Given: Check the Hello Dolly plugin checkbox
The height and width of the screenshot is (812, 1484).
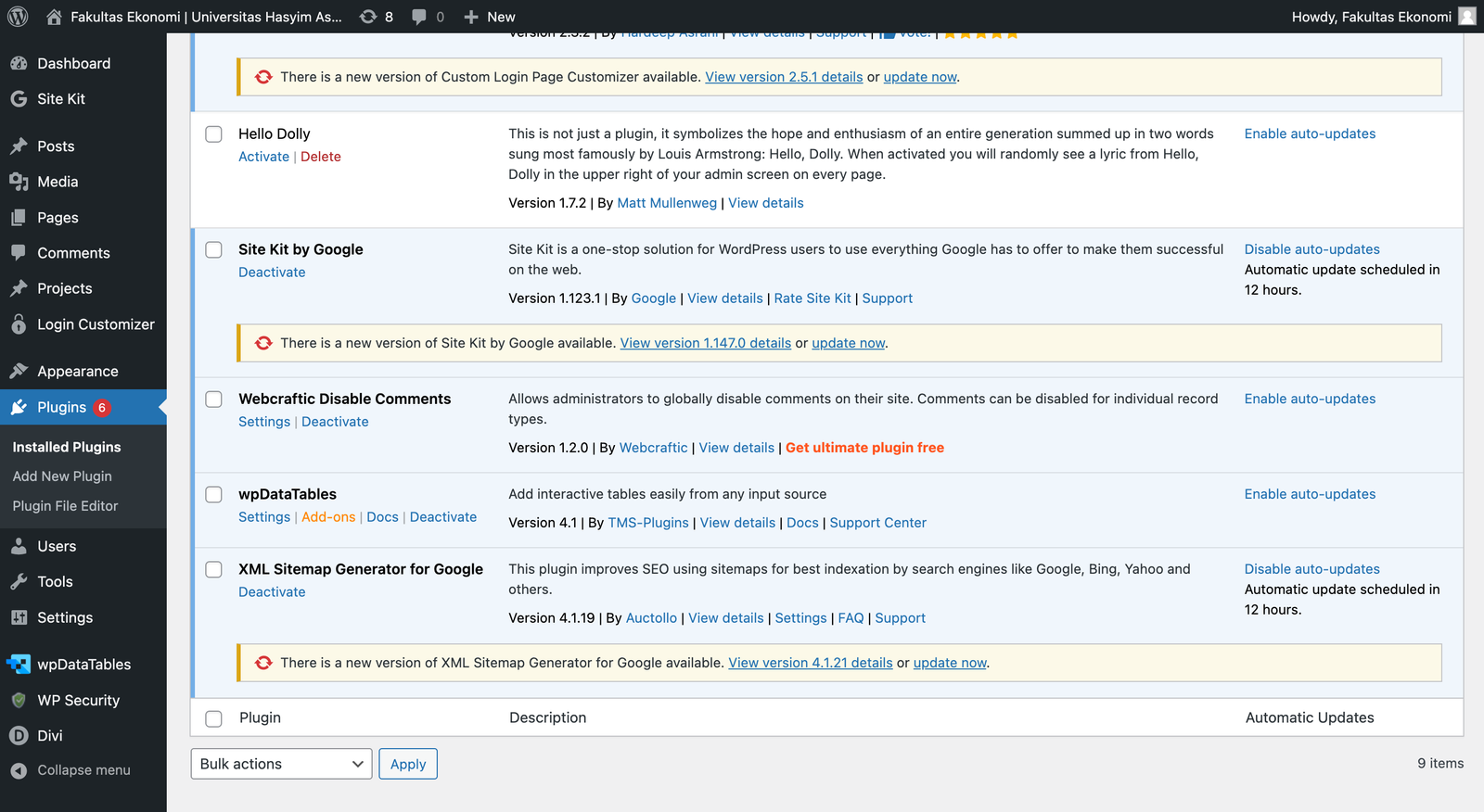Looking at the screenshot, I should pyautogui.click(x=214, y=134).
